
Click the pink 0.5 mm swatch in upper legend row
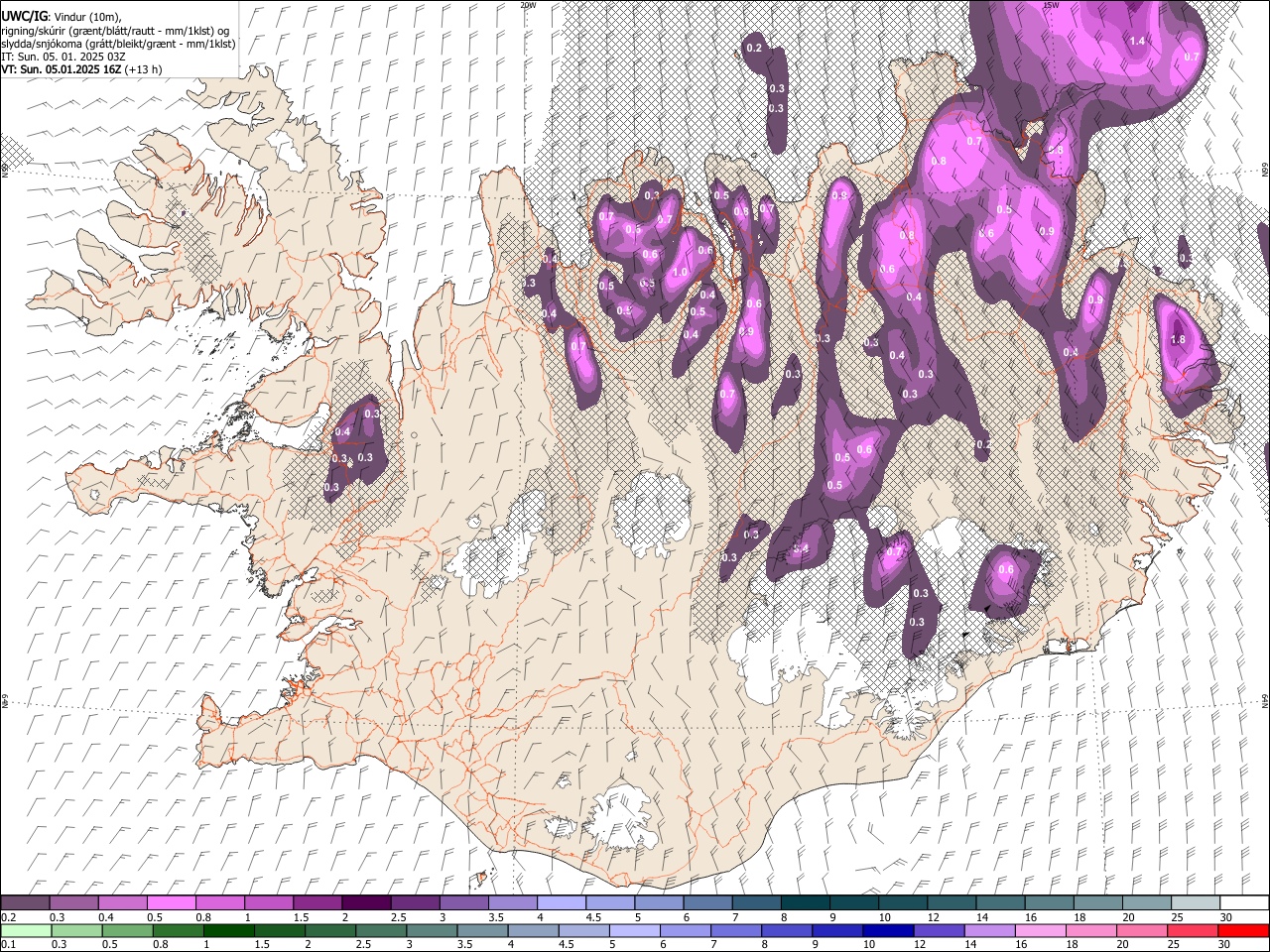point(171,902)
